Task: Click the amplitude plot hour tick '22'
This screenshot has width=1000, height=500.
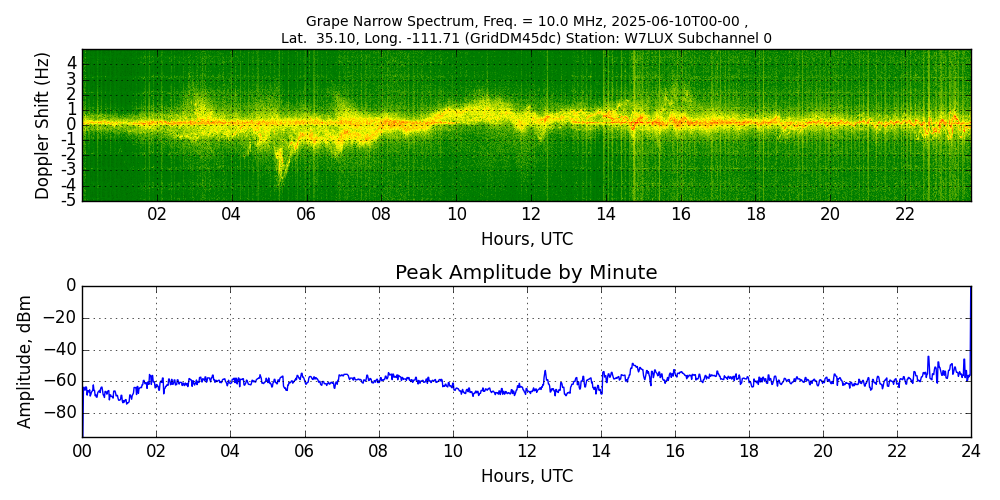Action: tap(897, 452)
